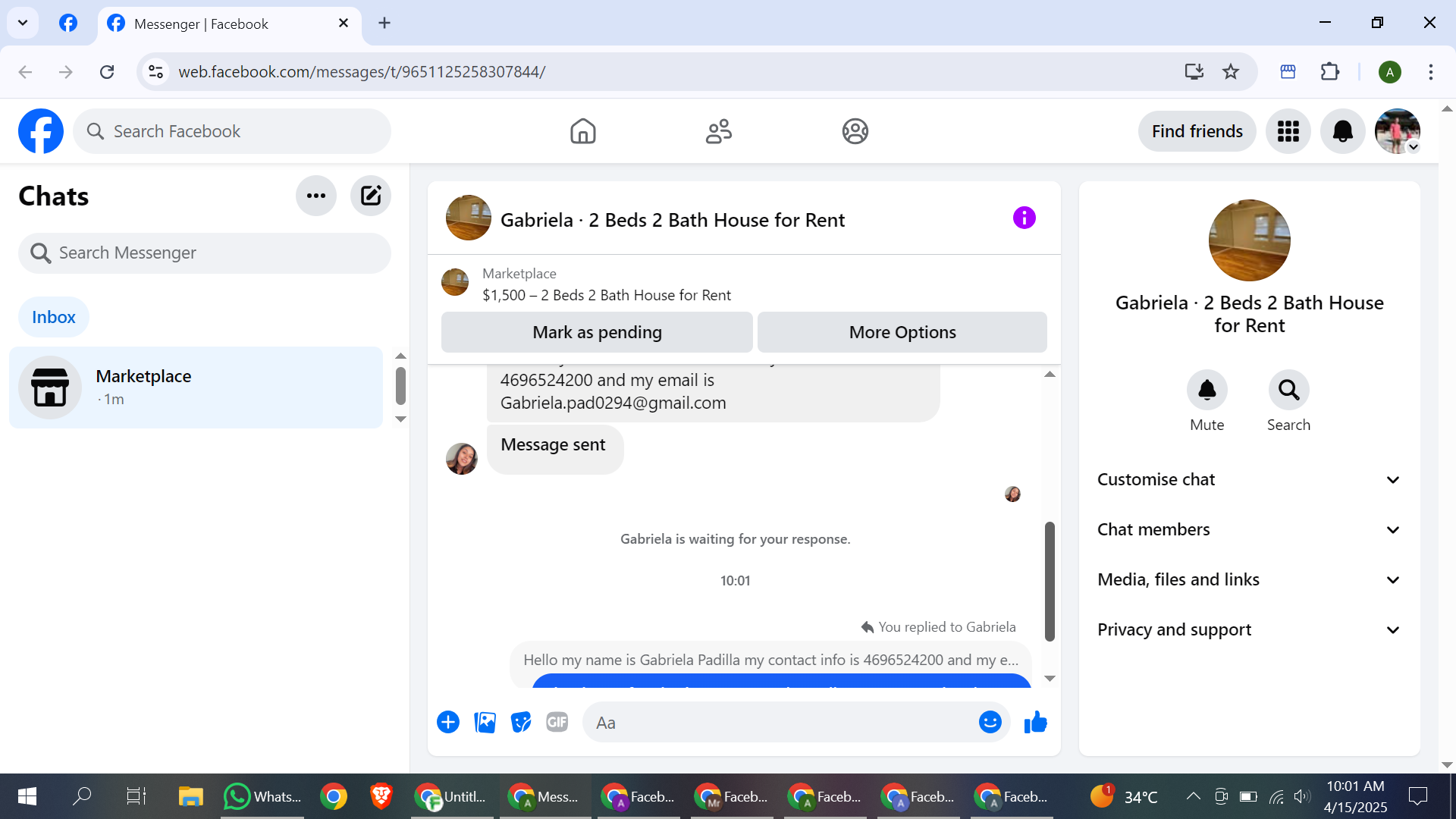Open the GIF picker in composer

click(557, 722)
